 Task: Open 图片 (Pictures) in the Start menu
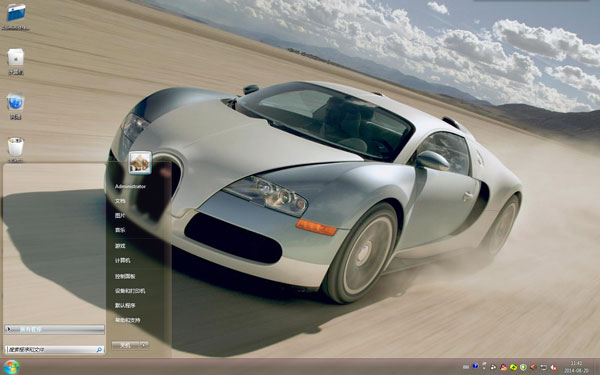pyautogui.click(x=120, y=215)
